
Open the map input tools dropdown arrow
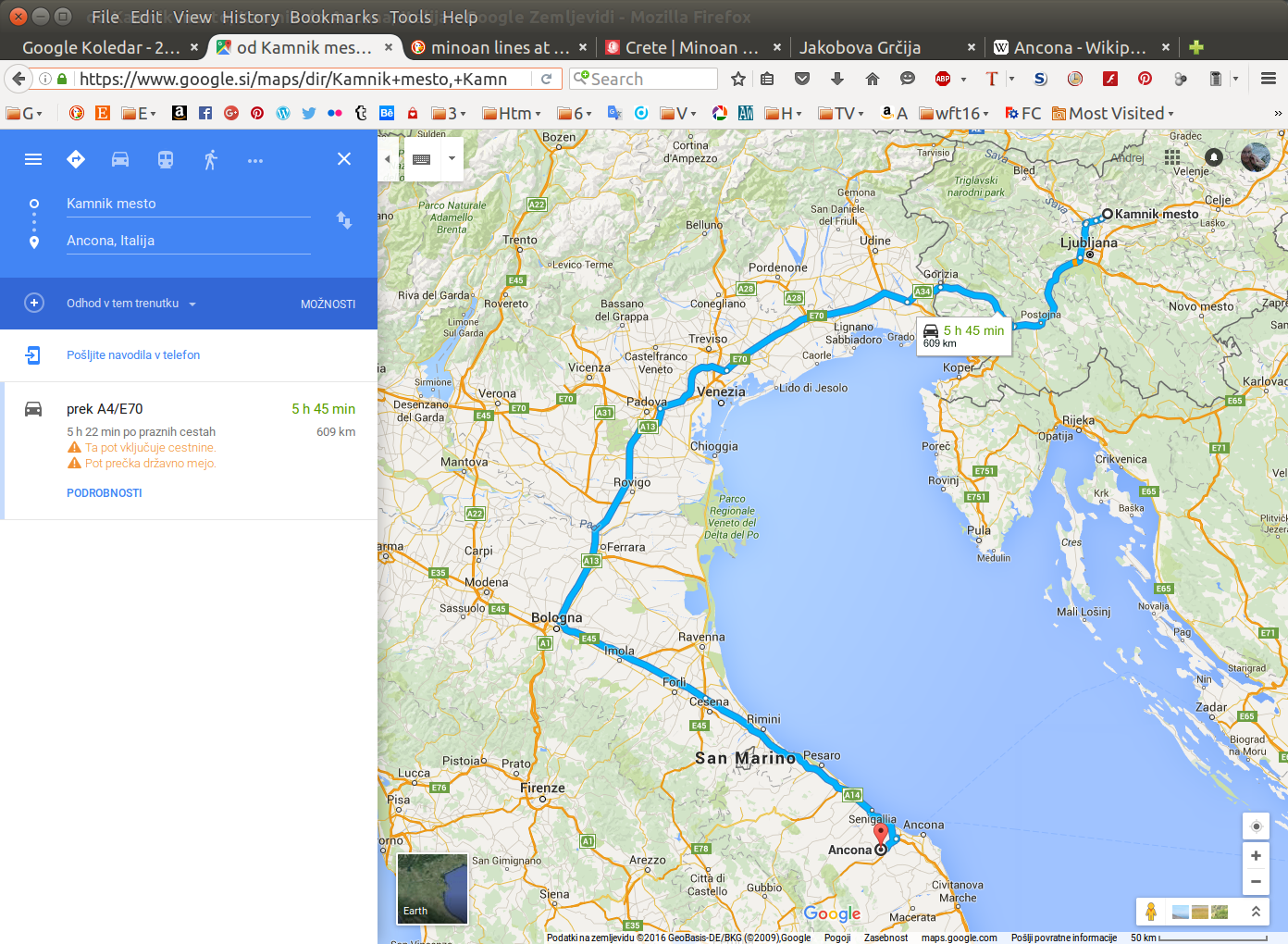point(452,158)
